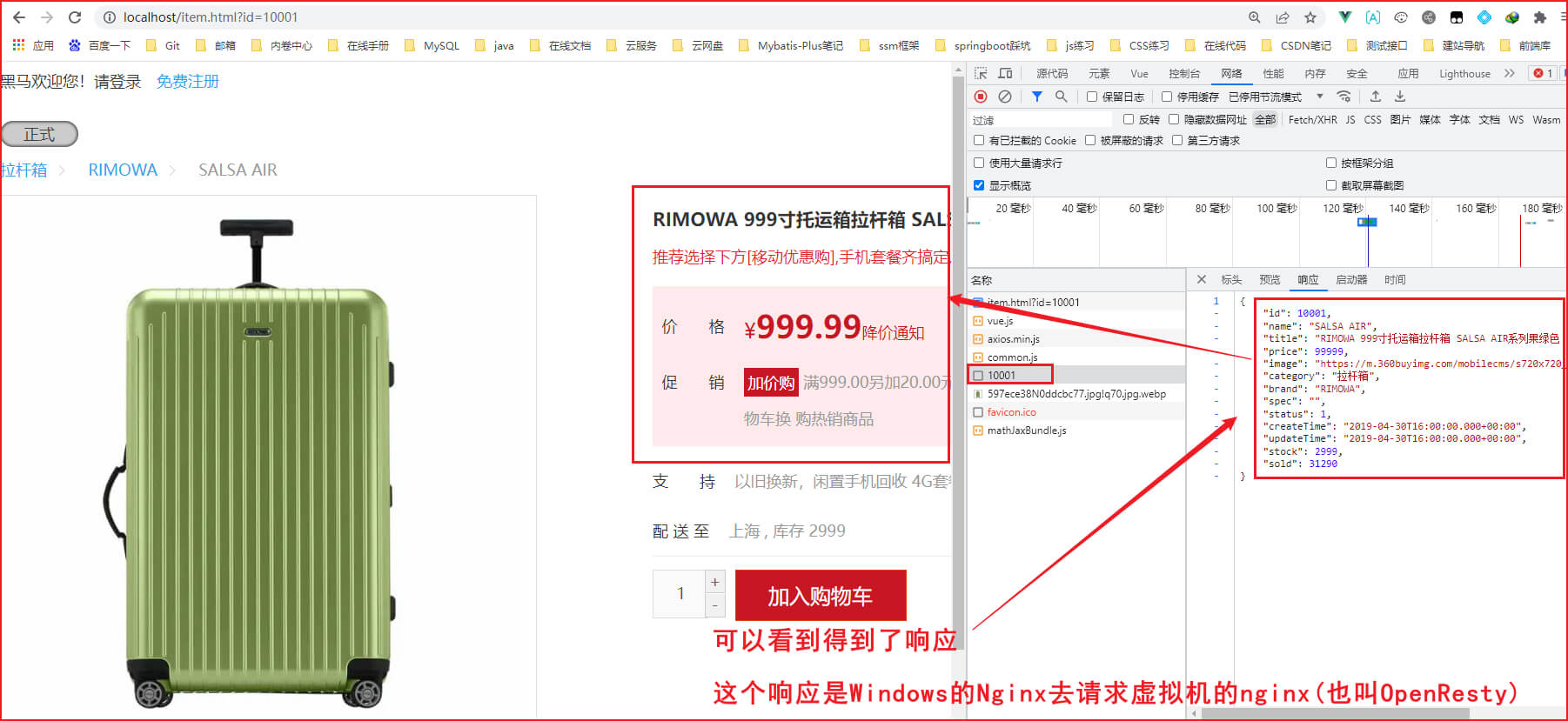Select the axios.min.js request row
Viewport: 1568px width, 721px height.
click(1076, 338)
